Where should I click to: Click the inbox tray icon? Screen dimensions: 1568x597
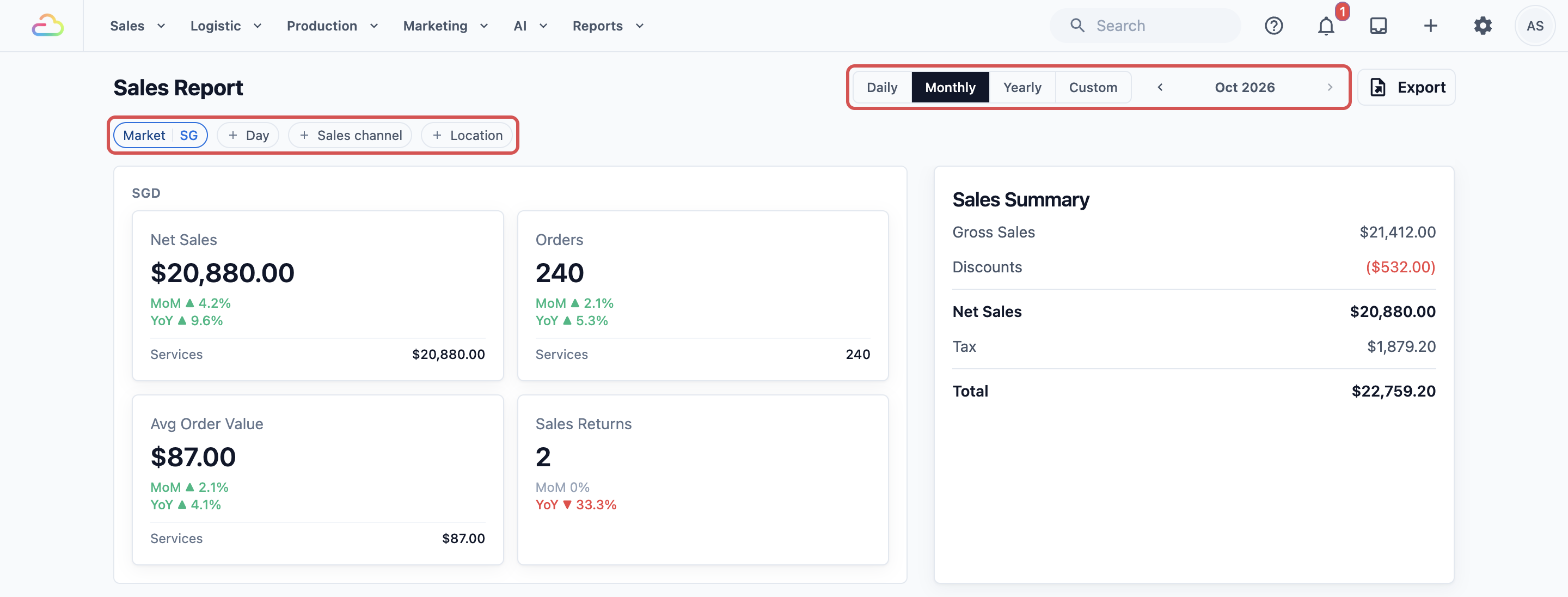(x=1378, y=26)
